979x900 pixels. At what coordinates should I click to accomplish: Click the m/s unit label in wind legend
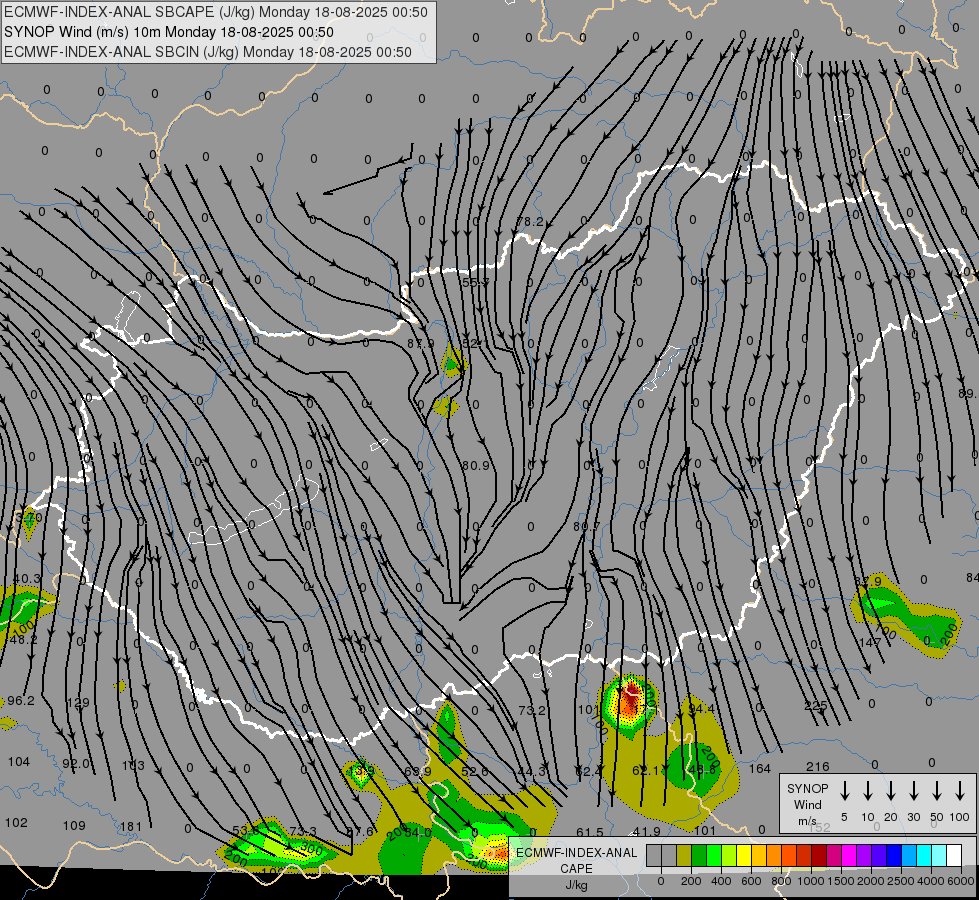[x=807, y=821]
